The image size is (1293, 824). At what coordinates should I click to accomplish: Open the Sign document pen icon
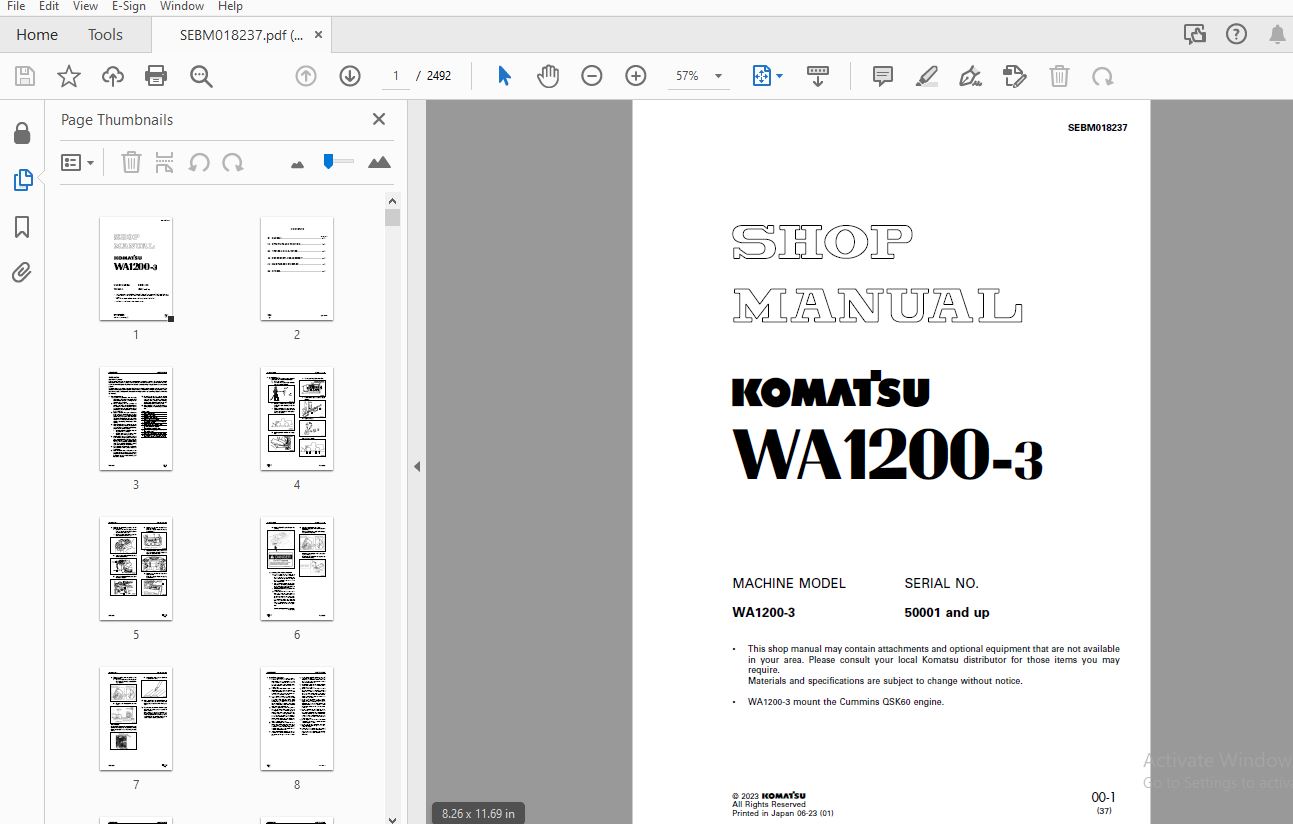(x=970, y=76)
